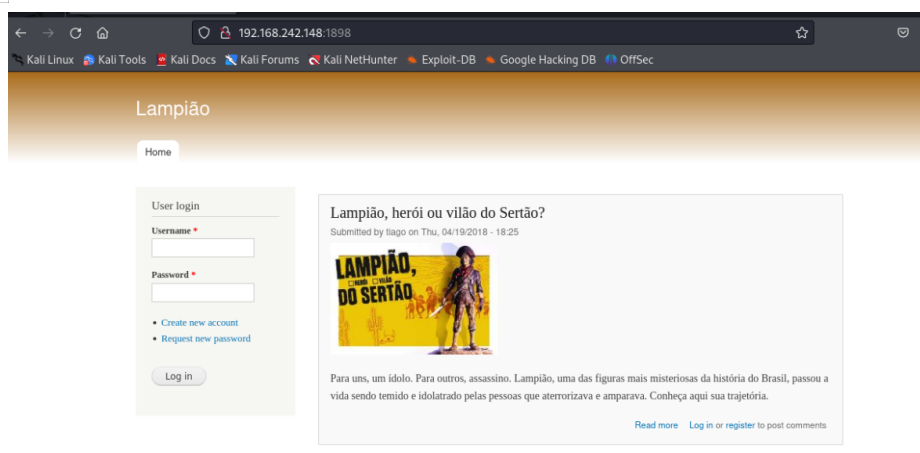Go back with the browser back arrow
This screenshot has height=453, width=920.
point(21,33)
